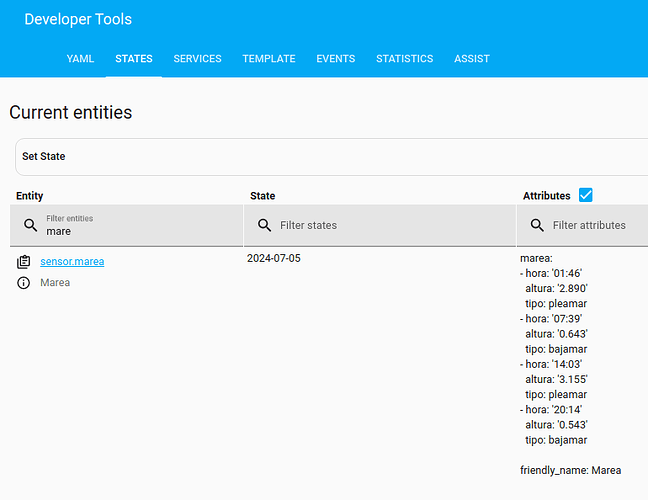Expand the Set State panel
648x500 pixels.
330,157
